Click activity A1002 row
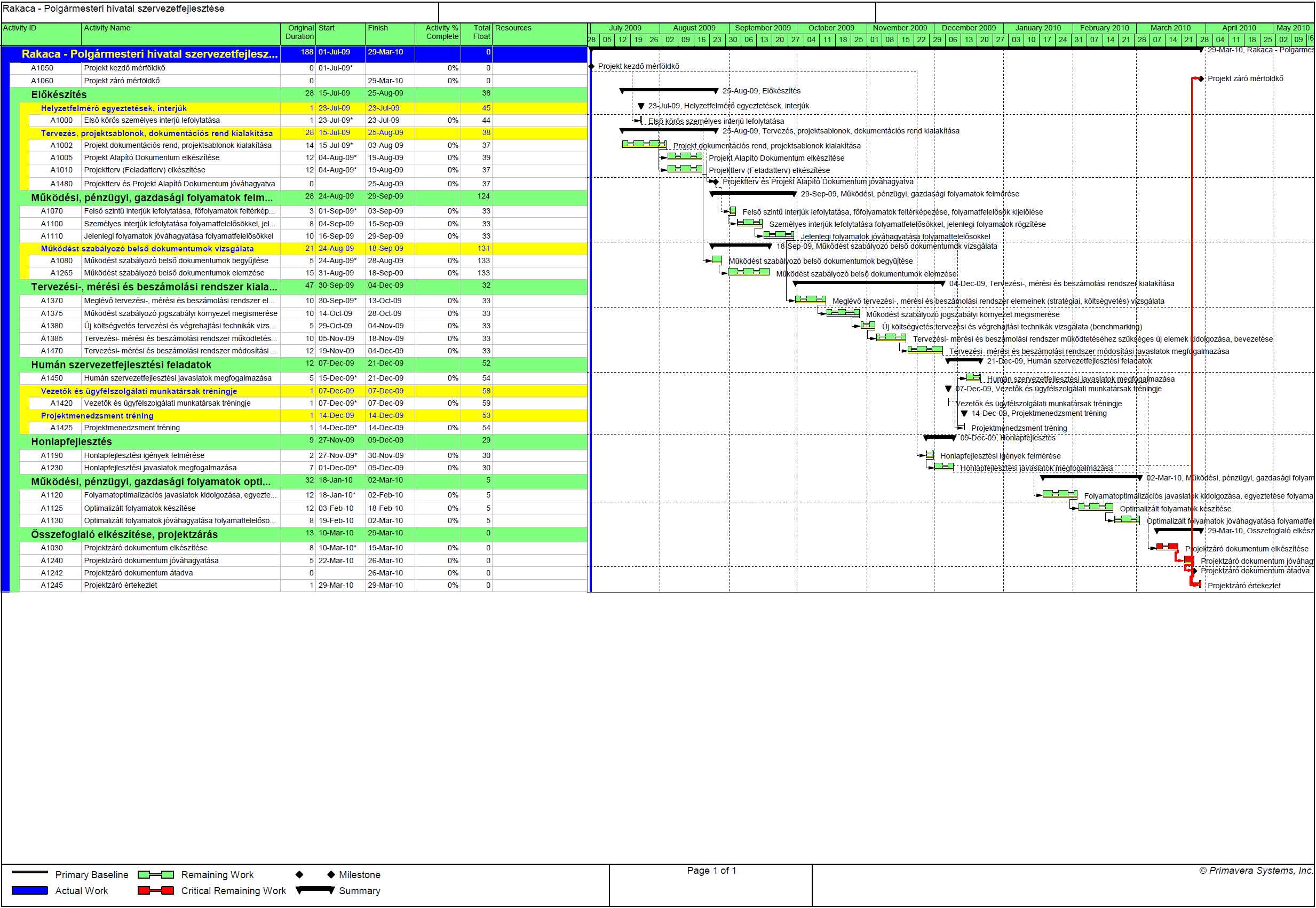Screen dimensions: 1316x908 coord(309,145)
